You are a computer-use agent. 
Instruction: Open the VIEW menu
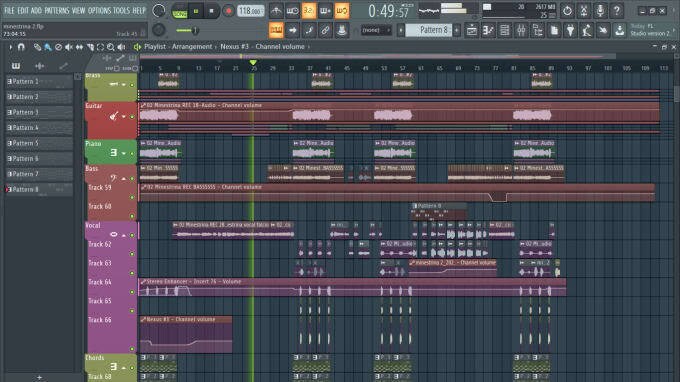[x=78, y=10]
